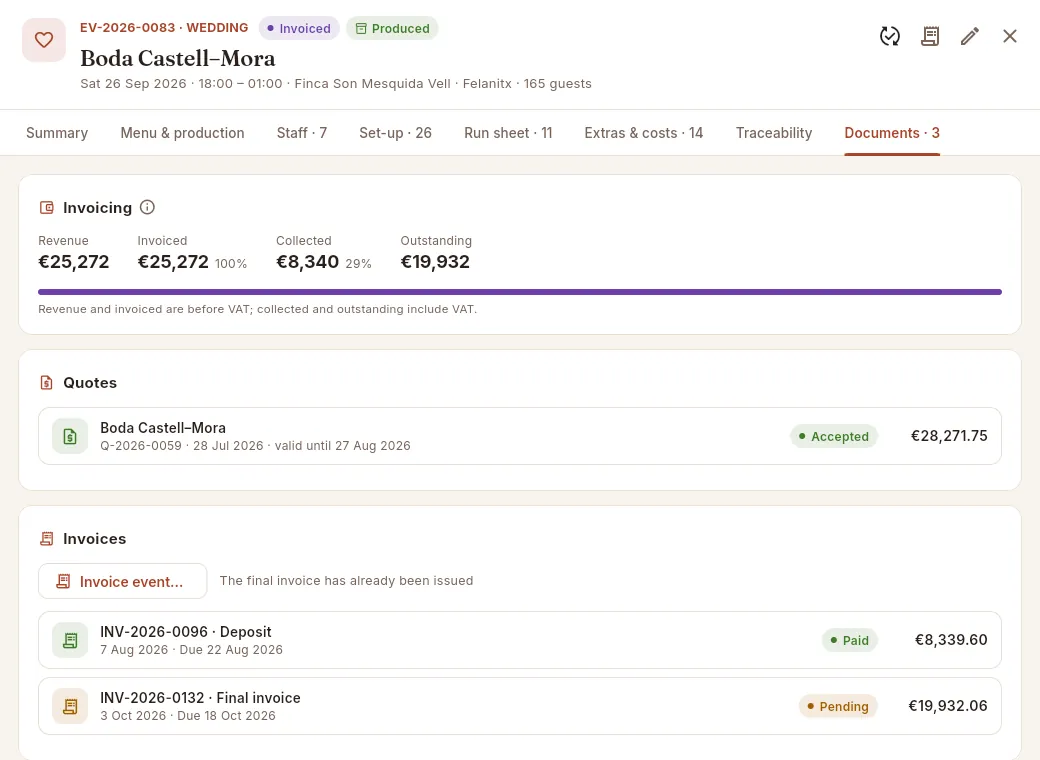Switch to the Traceability tab

coord(774,133)
